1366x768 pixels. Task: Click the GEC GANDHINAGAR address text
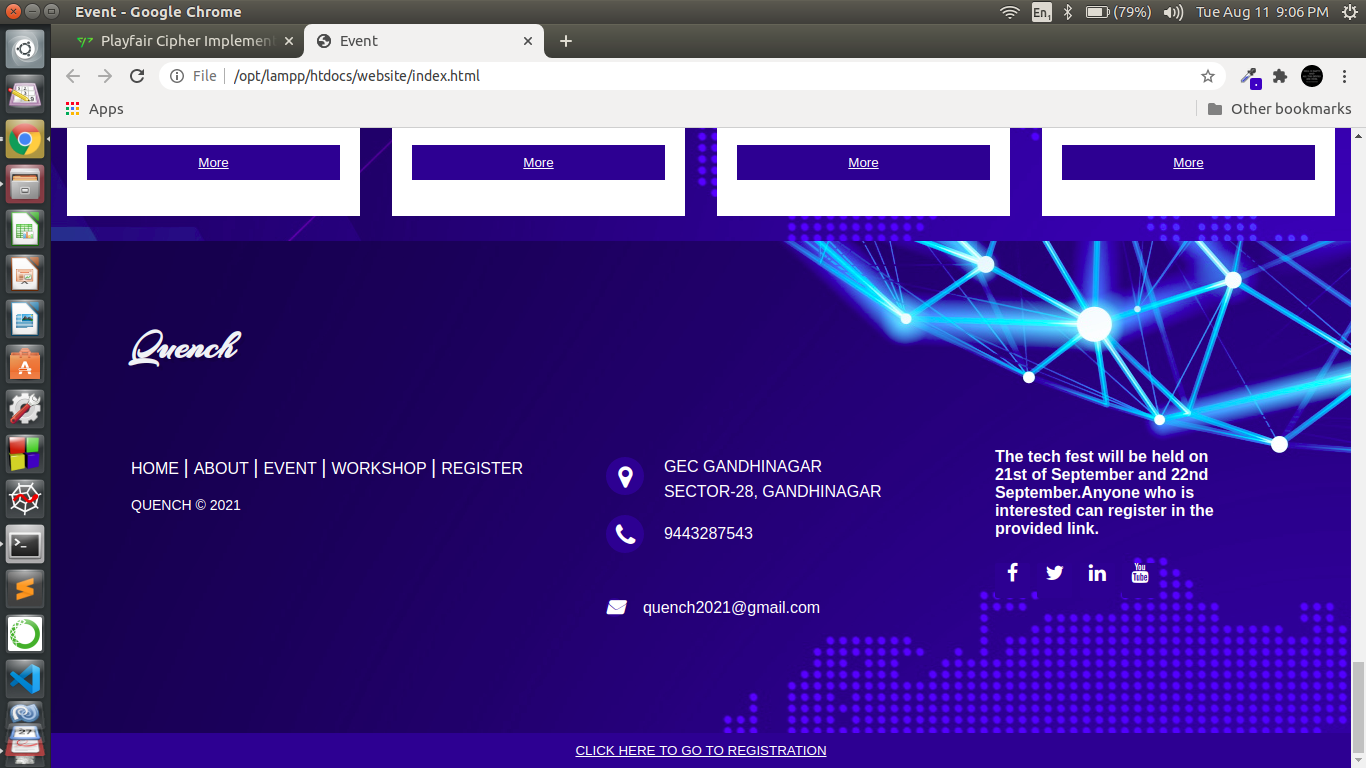pyautogui.click(x=743, y=466)
